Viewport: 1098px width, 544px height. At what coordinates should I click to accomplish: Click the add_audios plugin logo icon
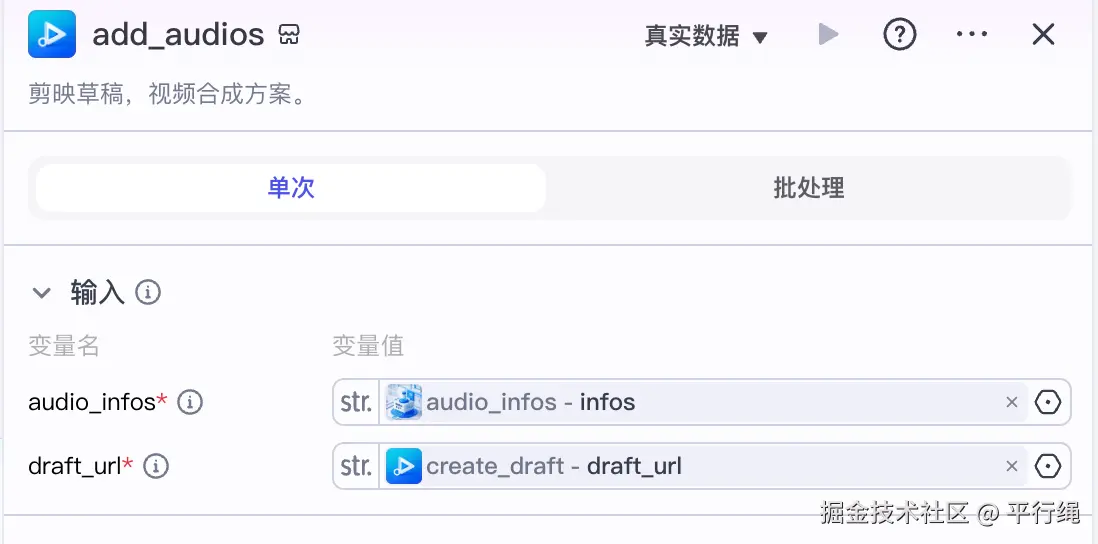[52, 34]
